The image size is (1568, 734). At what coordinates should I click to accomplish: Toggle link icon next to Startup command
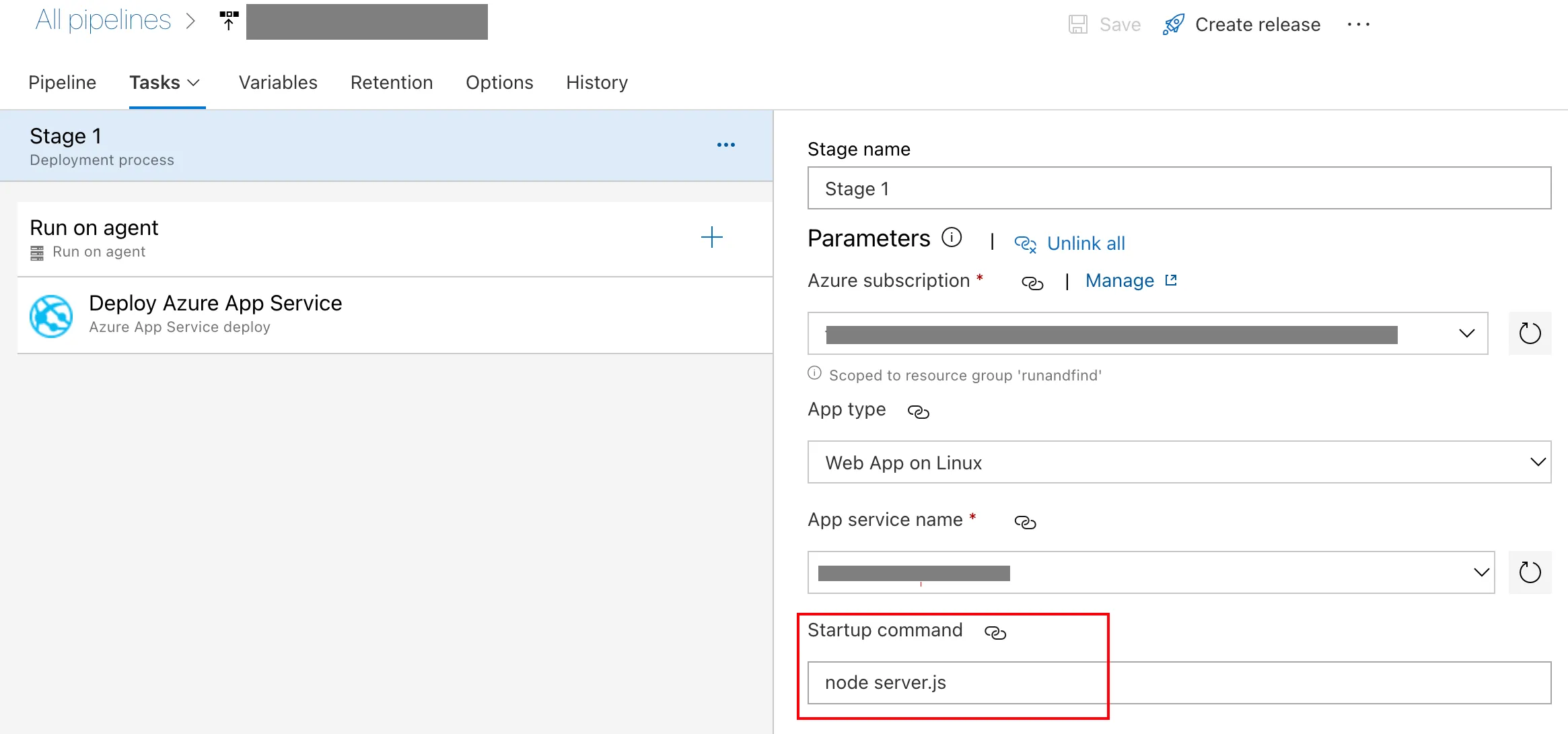coord(995,632)
